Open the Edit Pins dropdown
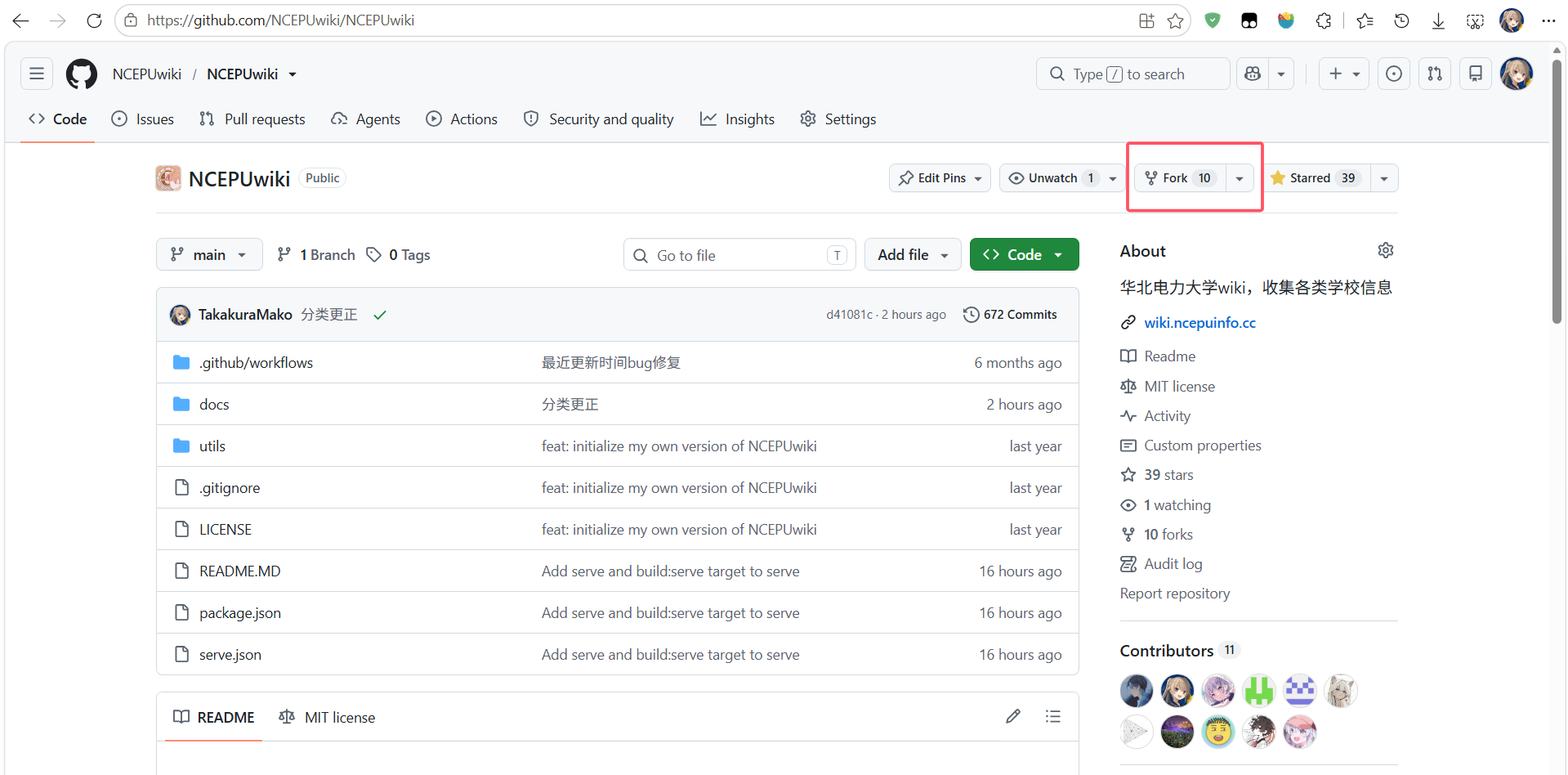 (x=940, y=178)
